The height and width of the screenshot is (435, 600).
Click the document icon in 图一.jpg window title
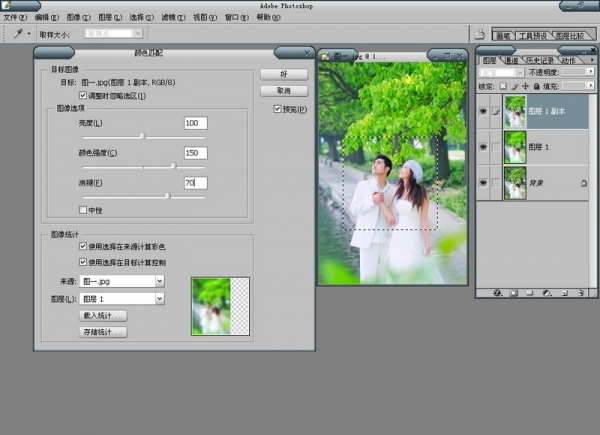click(x=325, y=56)
